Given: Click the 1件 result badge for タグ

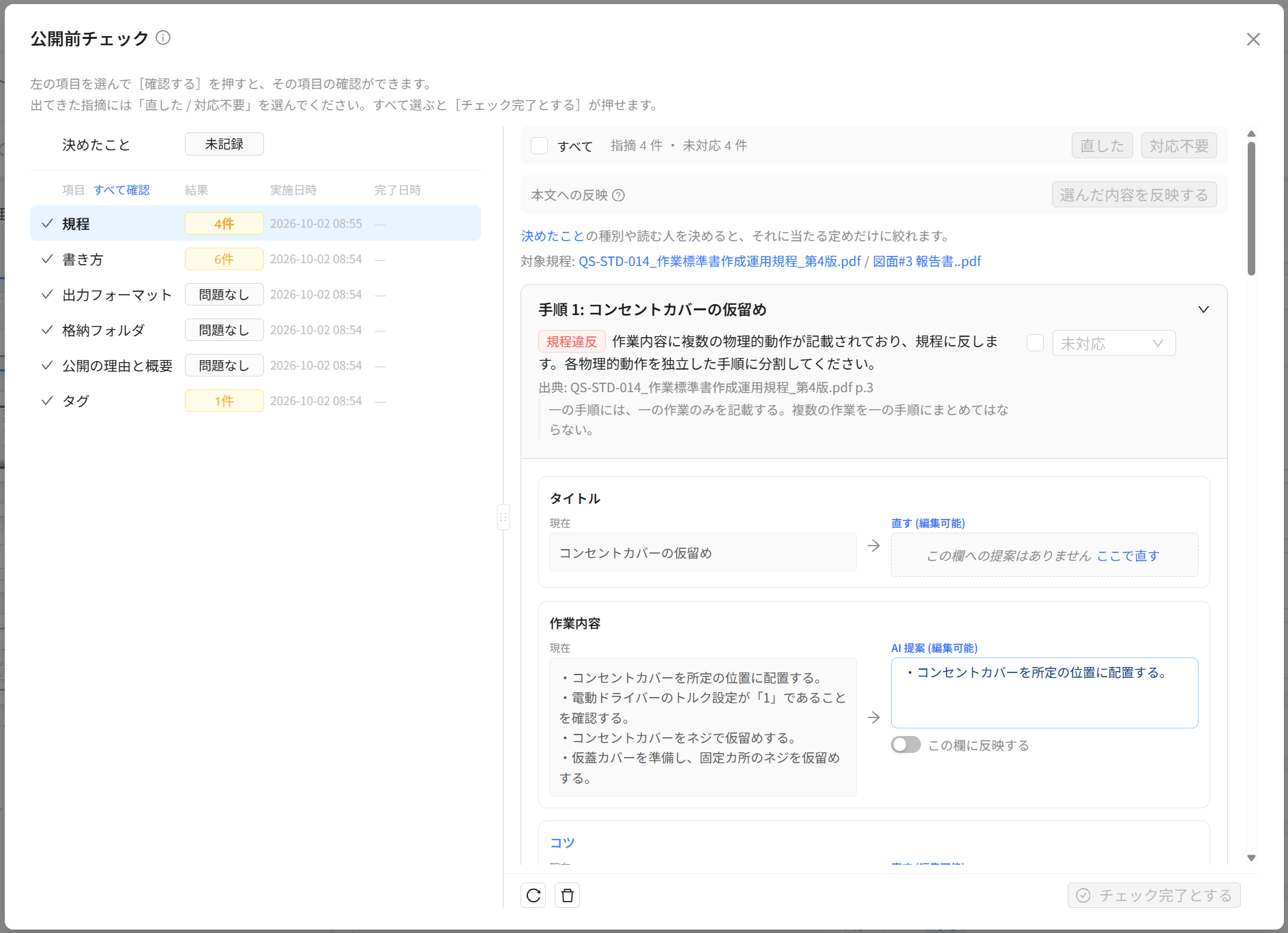Looking at the screenshot, I should point(224,401).
